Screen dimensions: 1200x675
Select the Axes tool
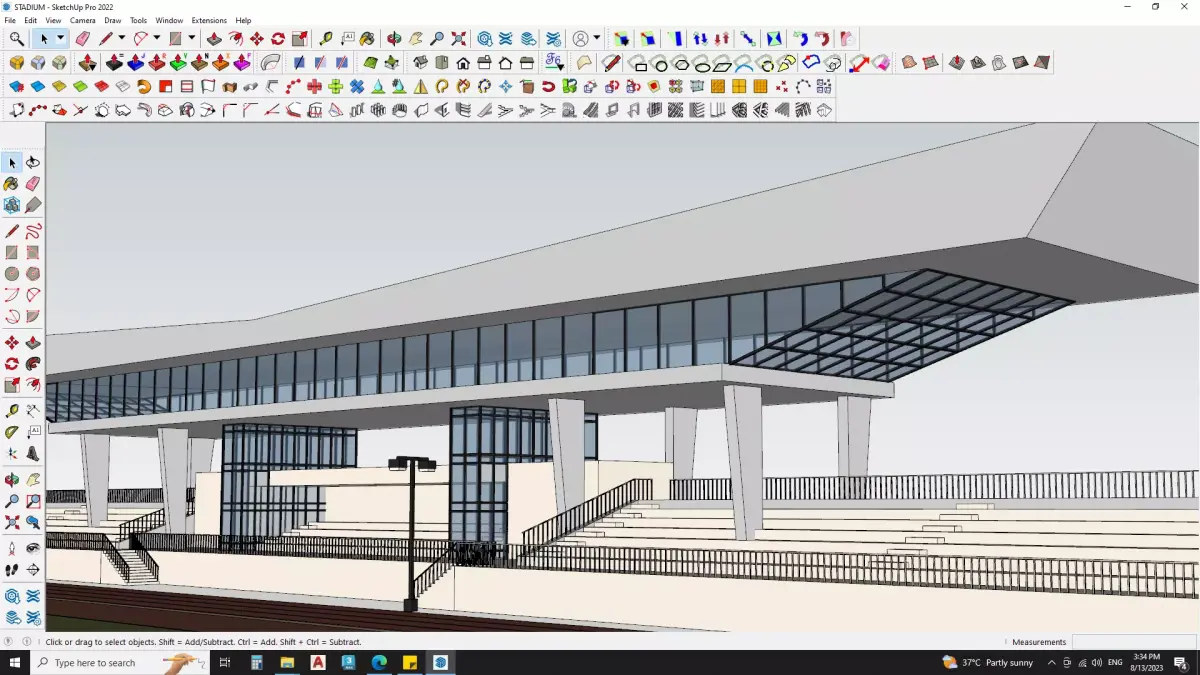click(12, 453)
